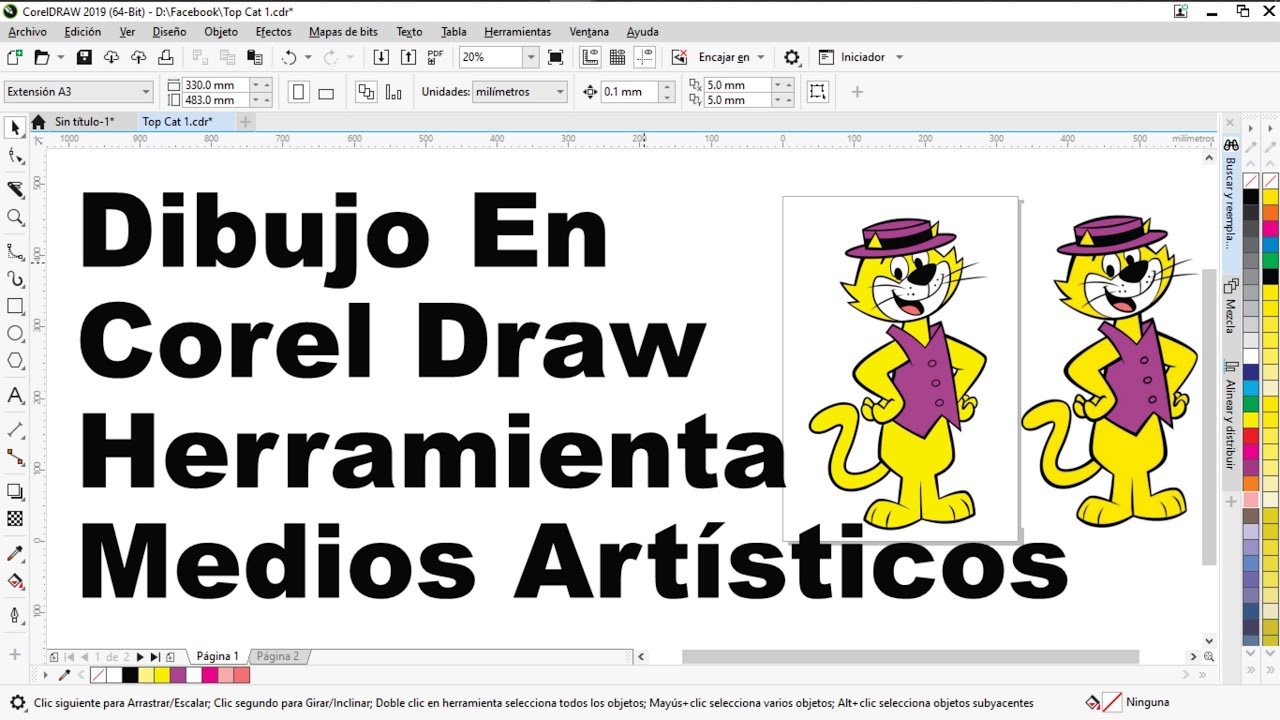Screen dimensions: 1280x720
Task: Save the document with floppy icon
Action: [x=84, y=57]
